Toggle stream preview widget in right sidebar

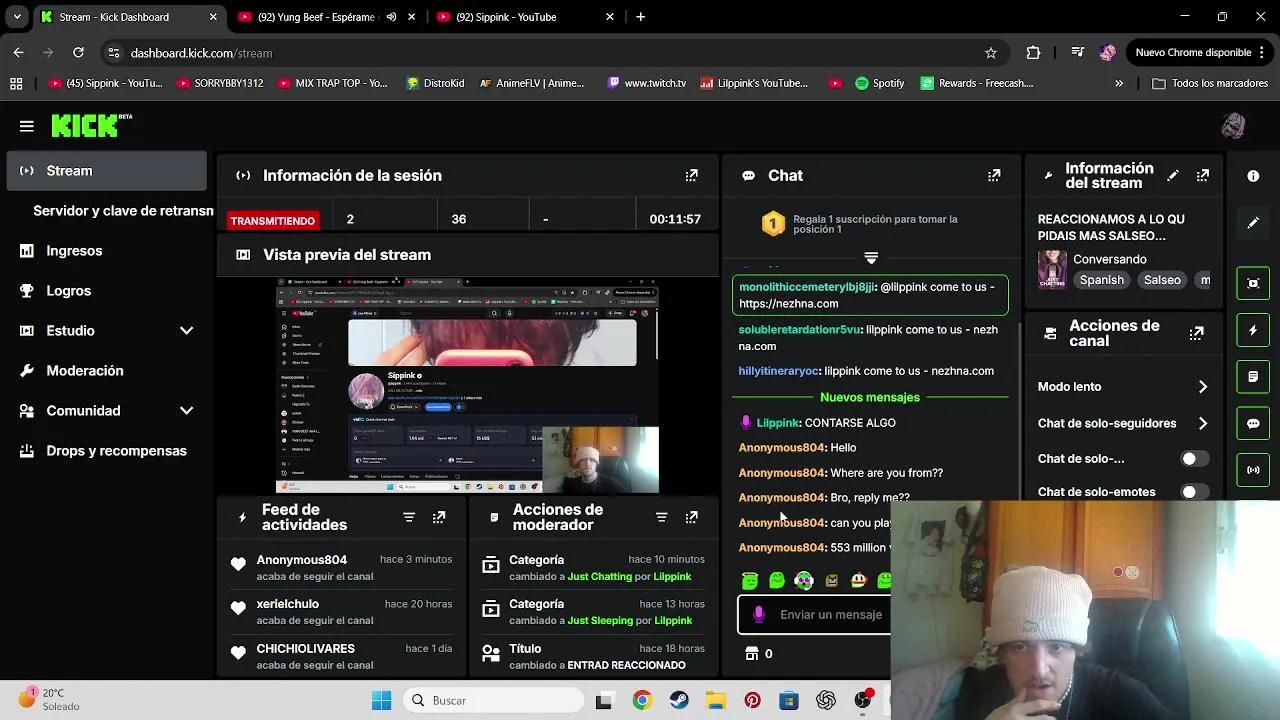(x=1253, y=283)
